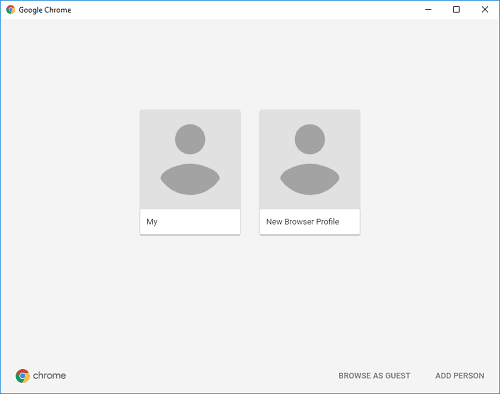500x394 pixels.
Task: Select the "My" profile avatar
Action: pos(190,159)
